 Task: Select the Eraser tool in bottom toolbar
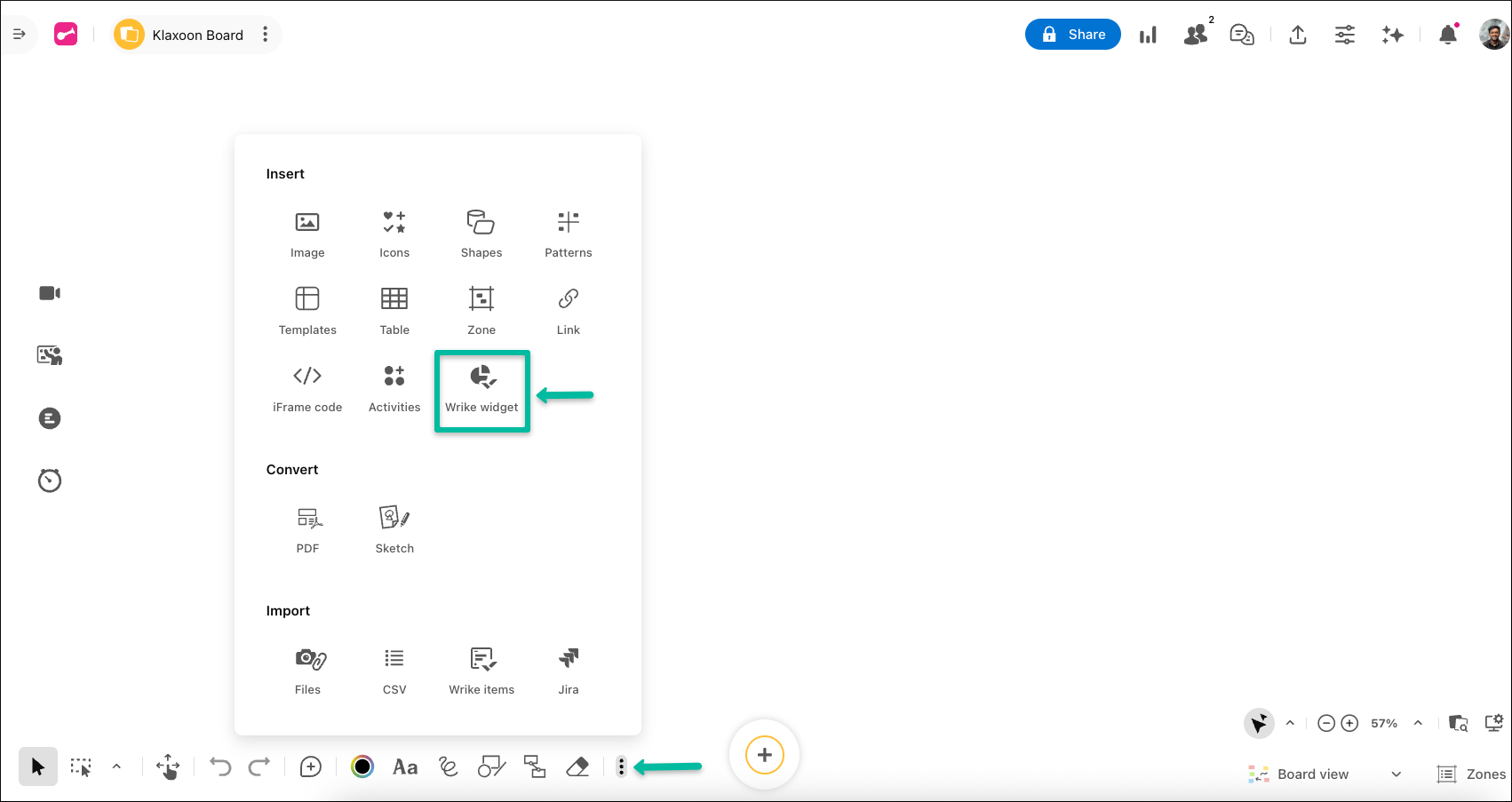tap(577, 766)
